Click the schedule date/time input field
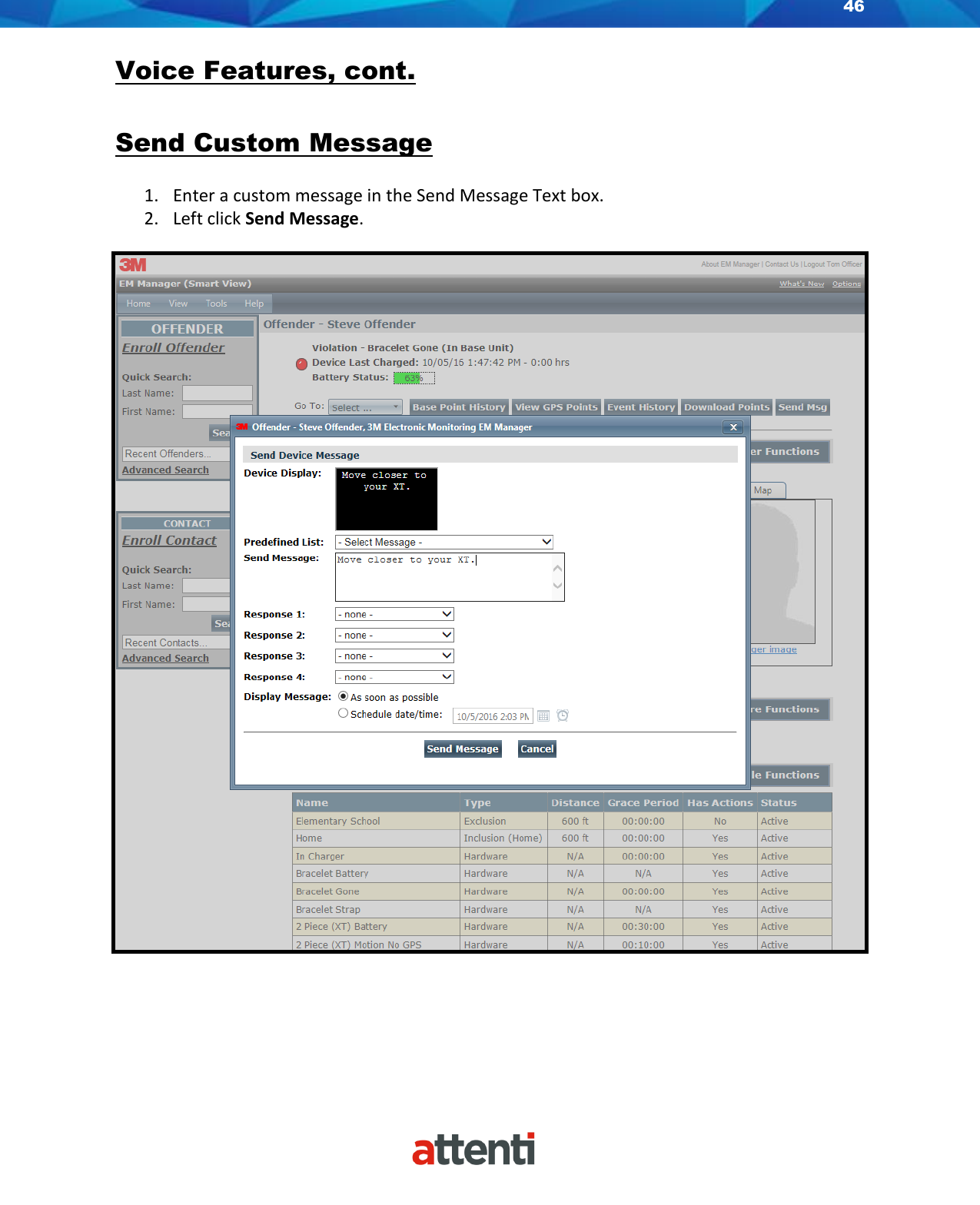Image resolution: width=980 pixels, height=1205 pixels. 493,716
